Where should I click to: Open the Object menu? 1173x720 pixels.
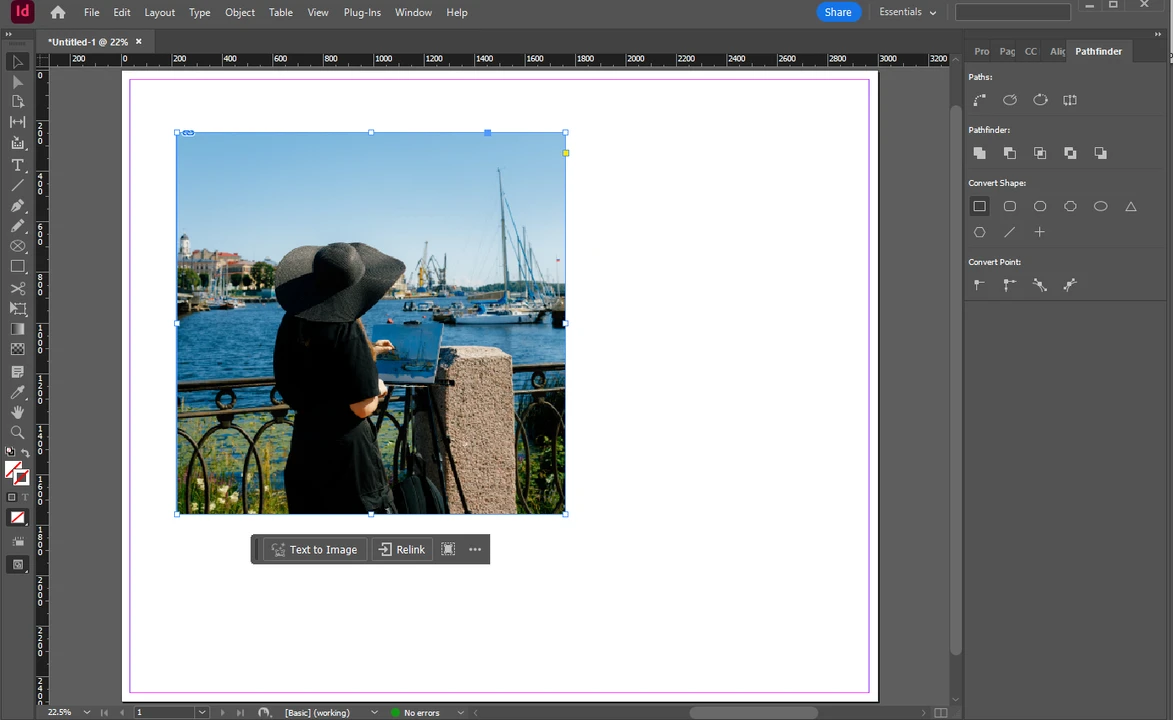coord(239,13)
